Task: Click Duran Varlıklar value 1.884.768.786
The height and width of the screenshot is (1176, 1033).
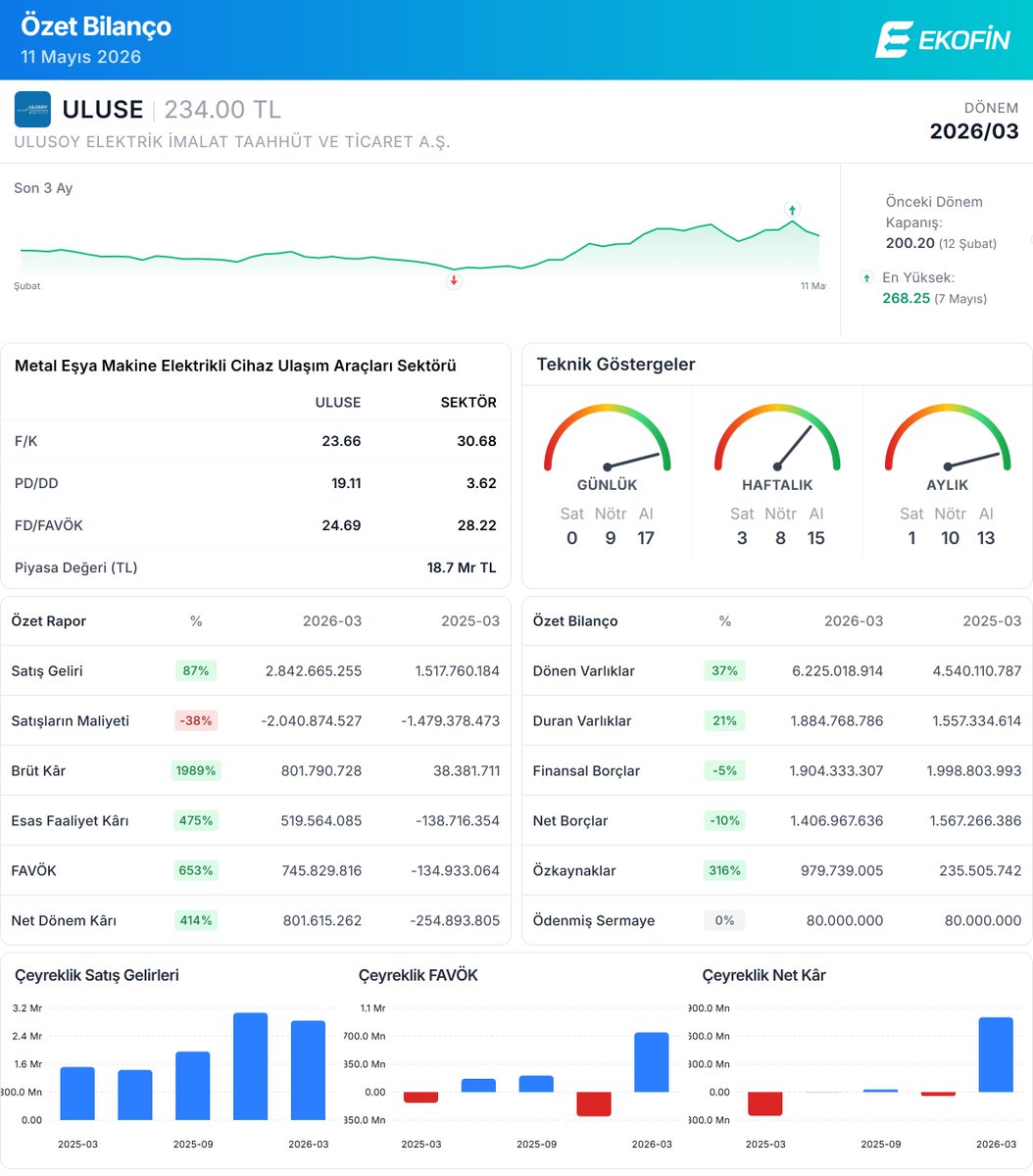Action: pyautogui.click(x=838, y=721)
